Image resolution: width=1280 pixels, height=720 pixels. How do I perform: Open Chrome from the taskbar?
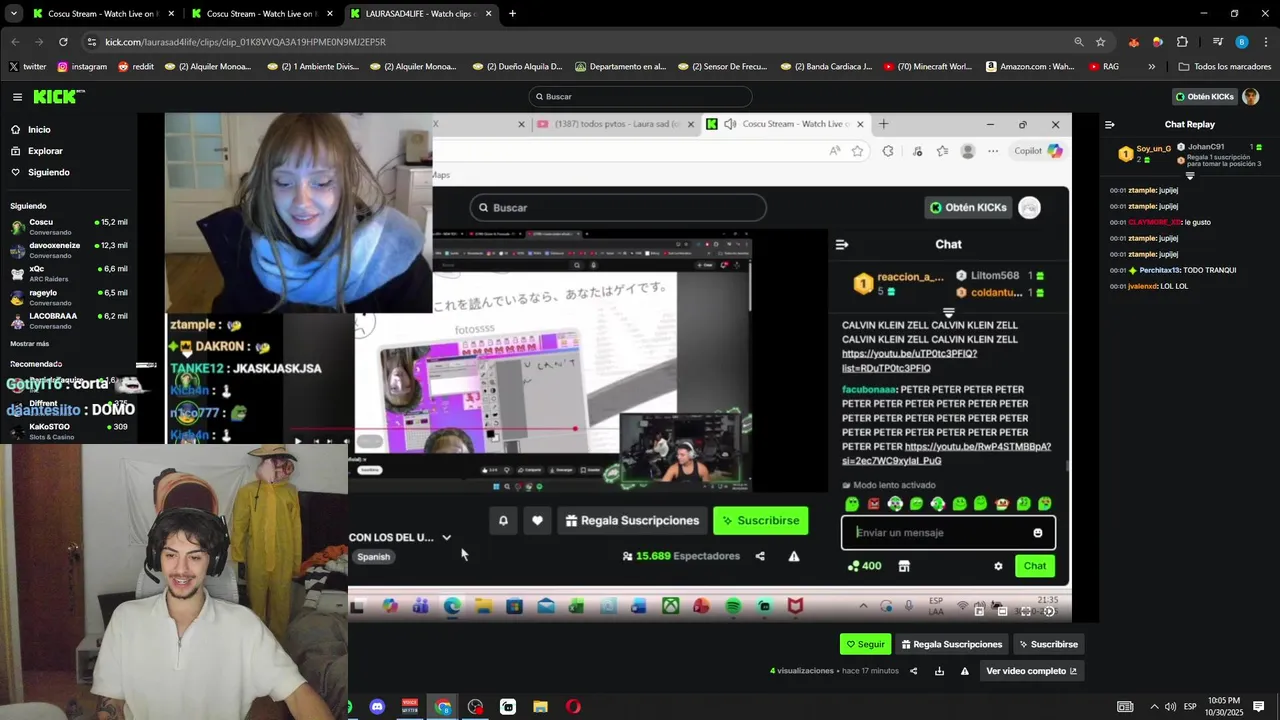tap(443, 707)
